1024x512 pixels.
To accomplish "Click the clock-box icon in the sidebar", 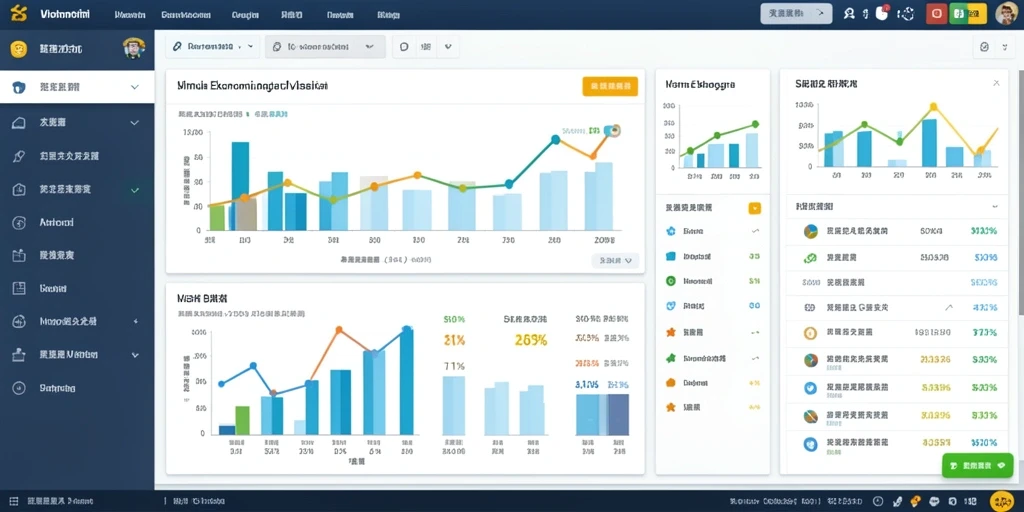I will click(19, 190).
